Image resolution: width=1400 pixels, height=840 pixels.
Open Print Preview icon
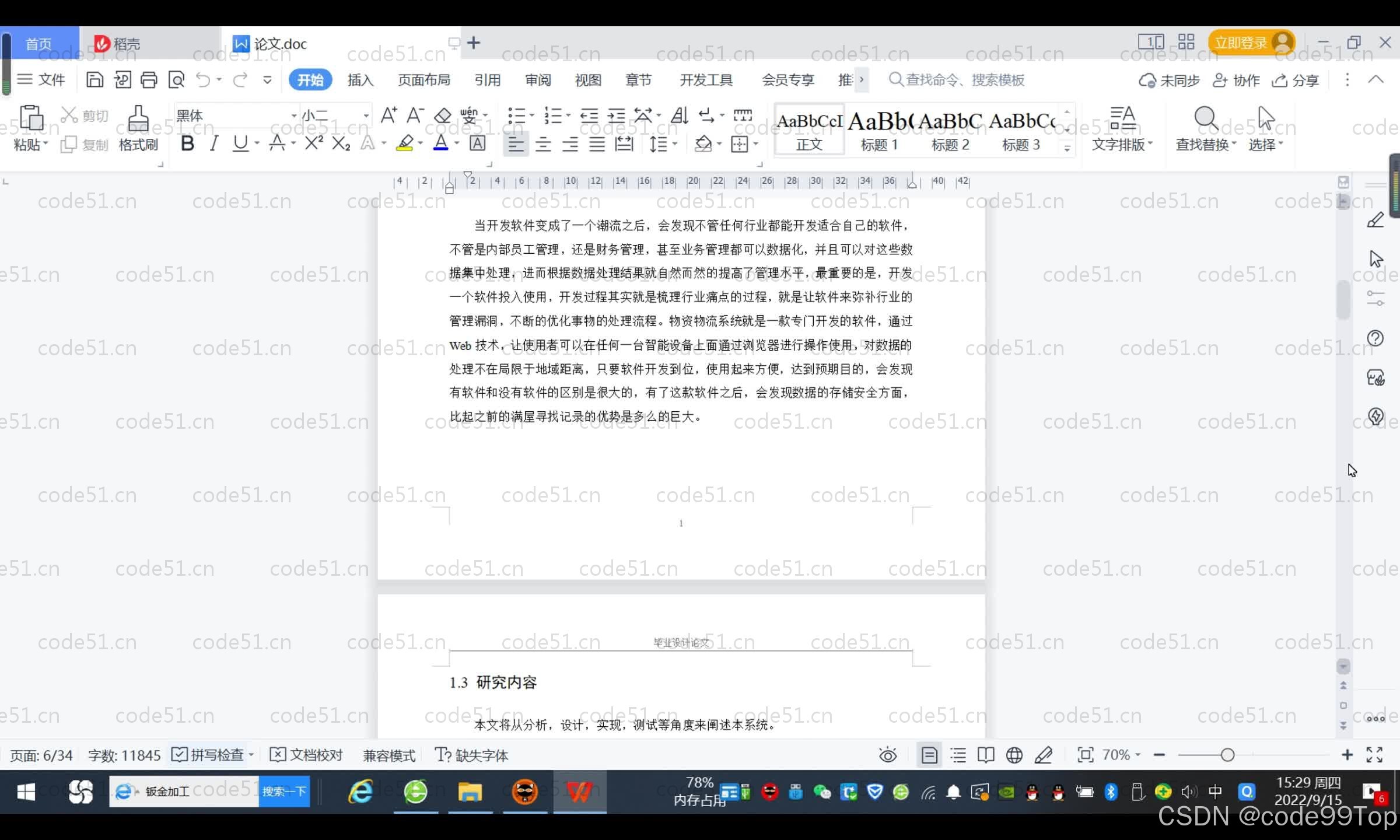(176, 79)
